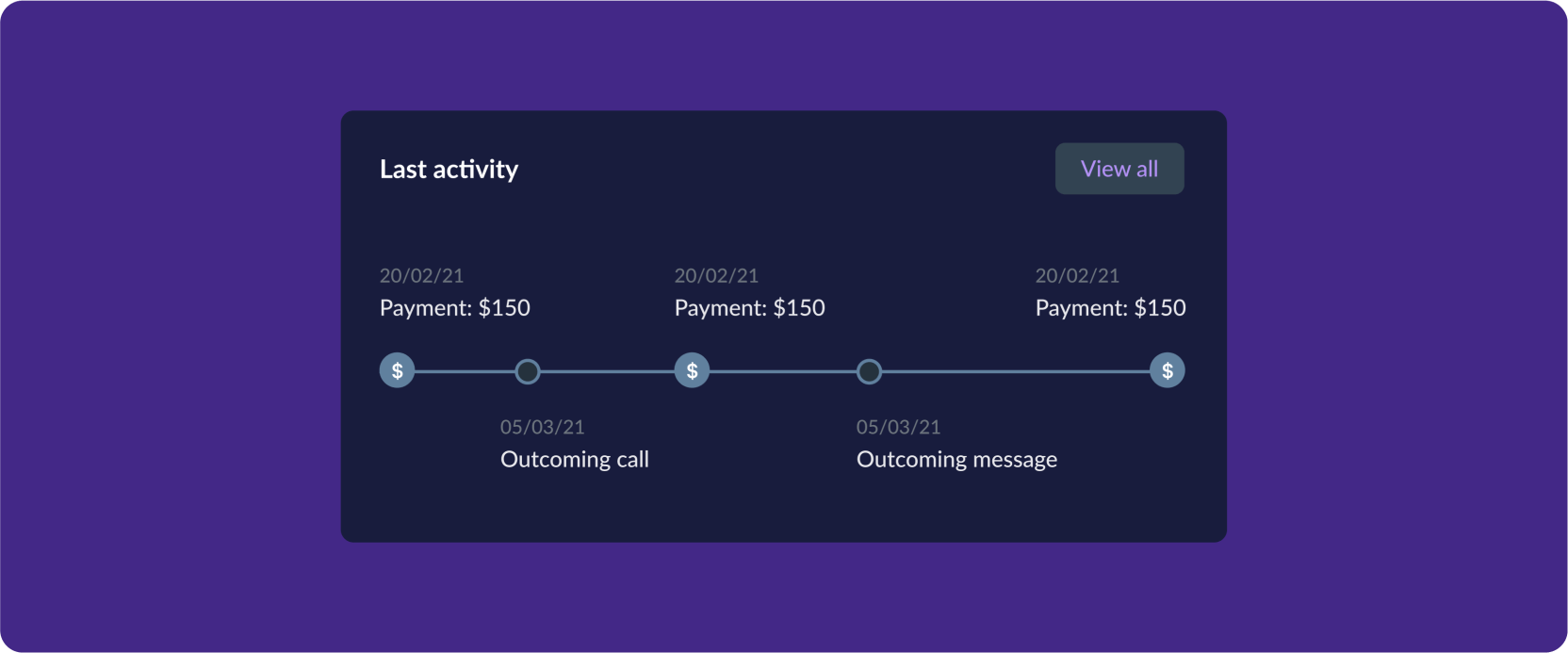The width and height of the screenshot is (1568, 653).
Task: Select the rightmost dollar payment icon
Action: [x=1168, y=370]
